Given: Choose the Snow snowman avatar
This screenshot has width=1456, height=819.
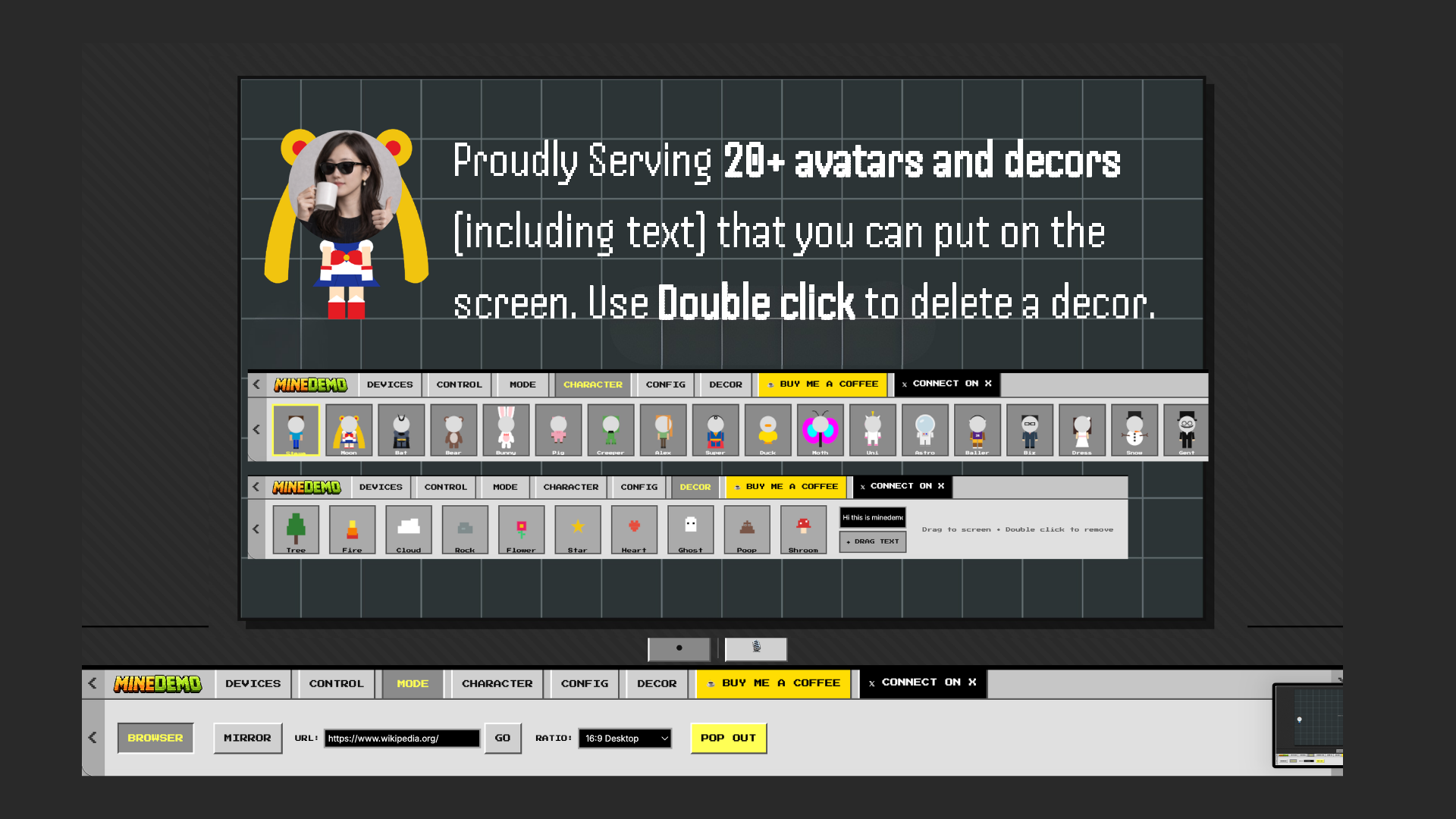Looking at the screenshot, I should [x=1134, y=430].
